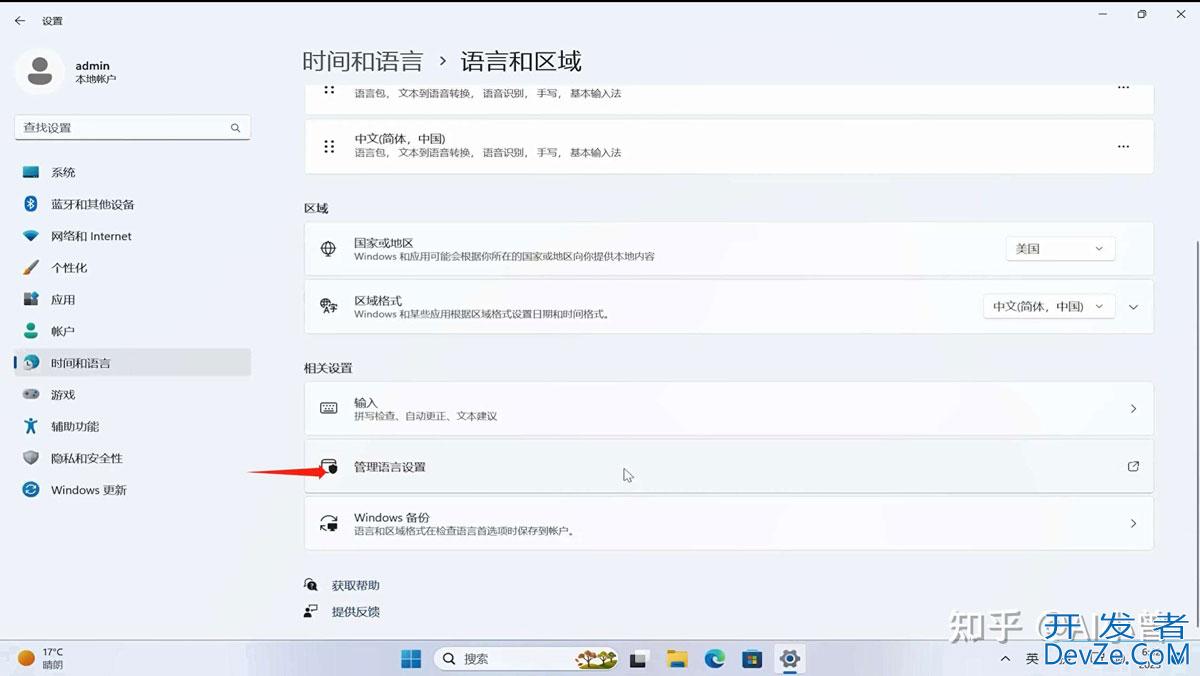Screen dimensions: 1200x676
Task: Open the Windows Start menu
Action: click(x=411, y=659)
